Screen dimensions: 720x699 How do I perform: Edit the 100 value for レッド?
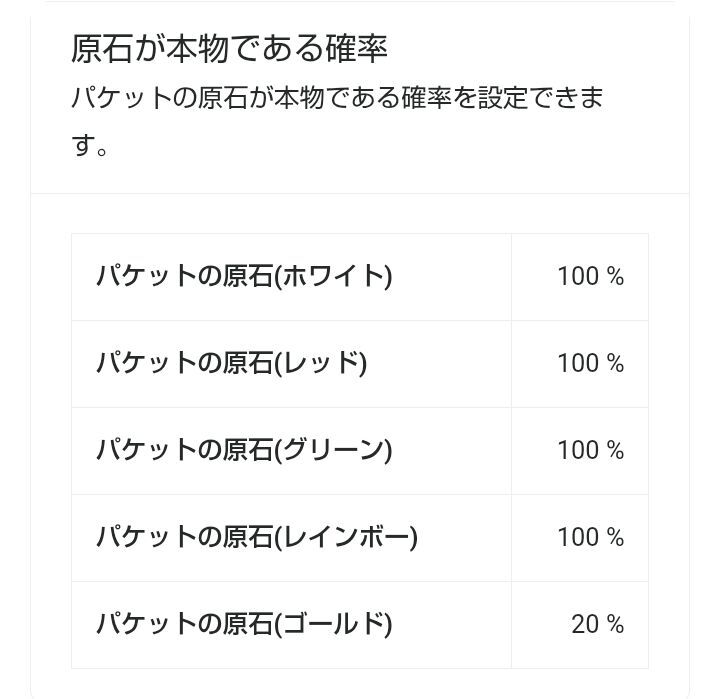pyautogui.click(x=578, y=363)
